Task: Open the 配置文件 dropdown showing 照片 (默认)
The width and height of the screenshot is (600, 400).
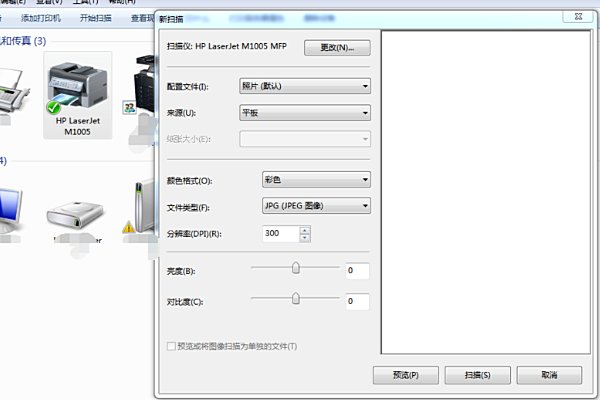Action: (305, 86)
